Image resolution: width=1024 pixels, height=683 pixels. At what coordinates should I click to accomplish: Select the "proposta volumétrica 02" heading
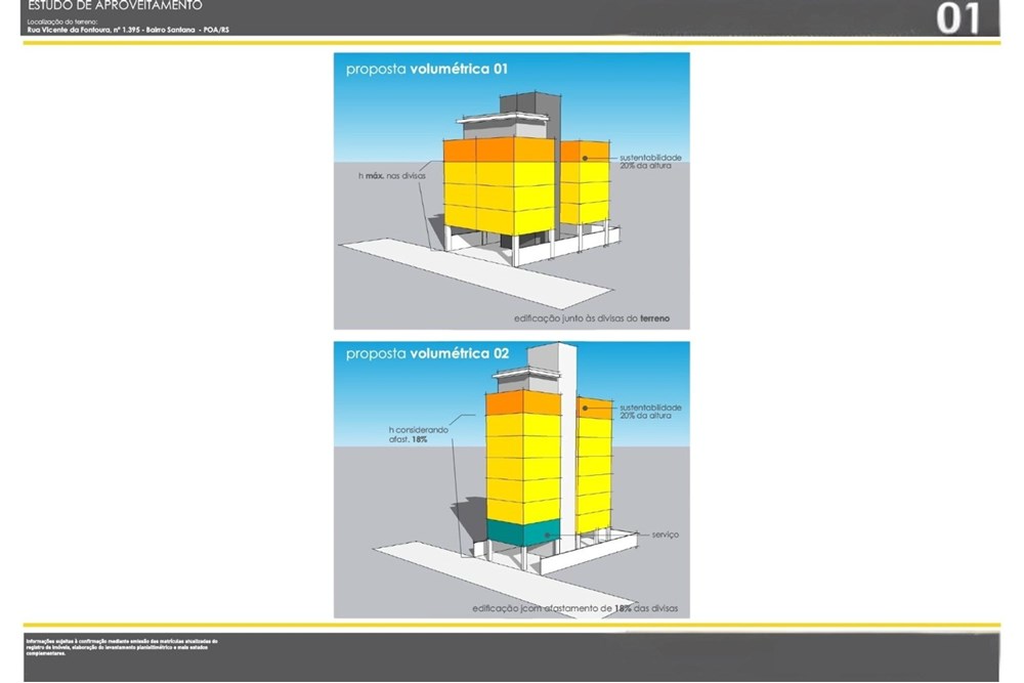click(428, 354)
